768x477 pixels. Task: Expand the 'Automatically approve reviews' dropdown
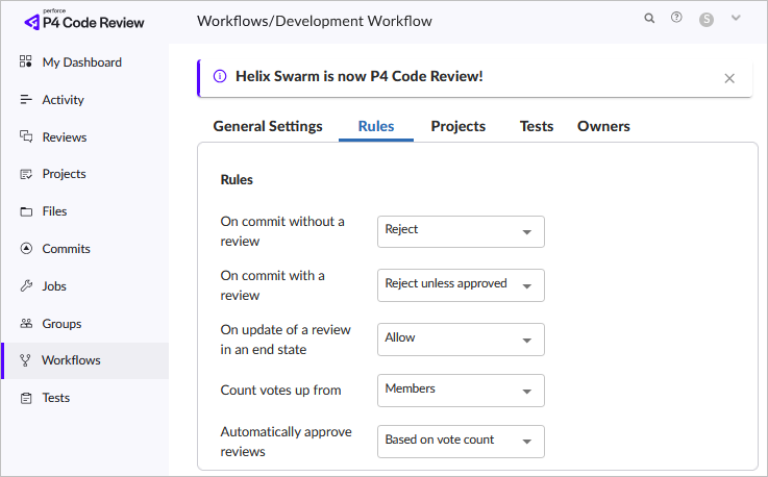461,441
